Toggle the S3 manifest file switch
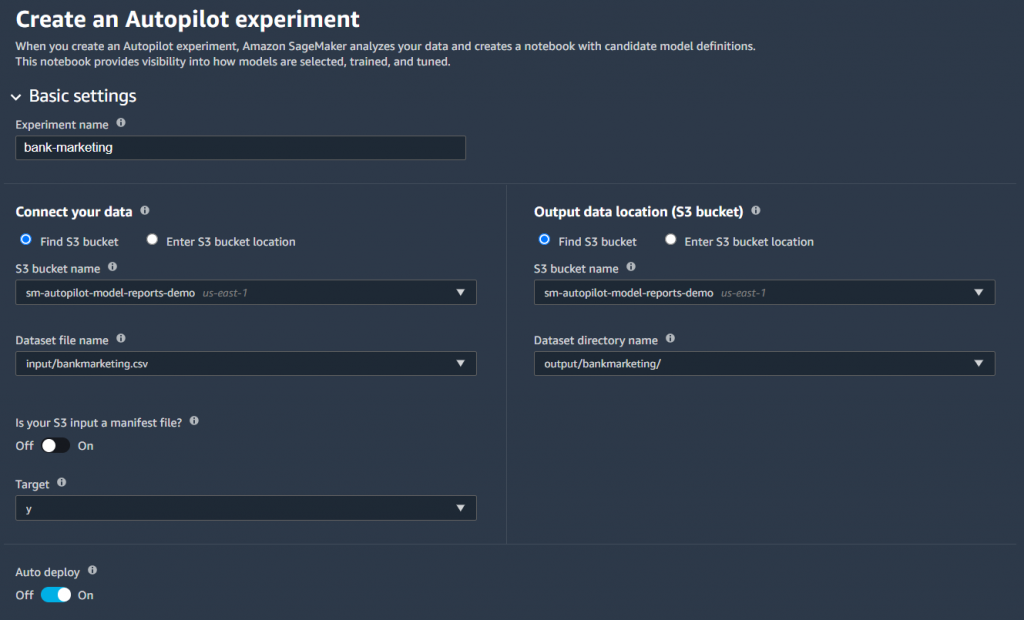 (x=56, y=446)
